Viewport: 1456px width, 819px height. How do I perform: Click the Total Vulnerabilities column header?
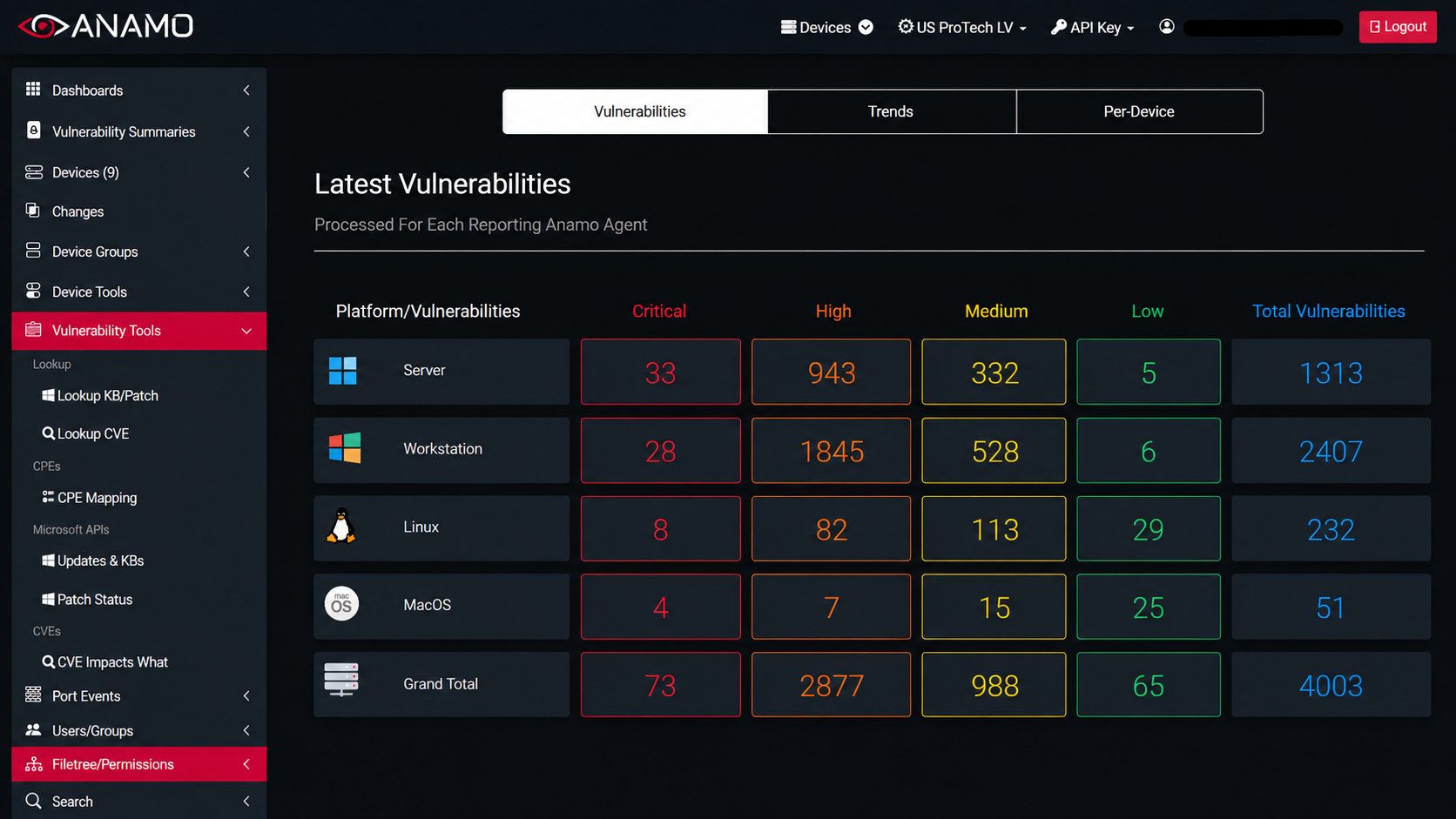coord(1328,311)
